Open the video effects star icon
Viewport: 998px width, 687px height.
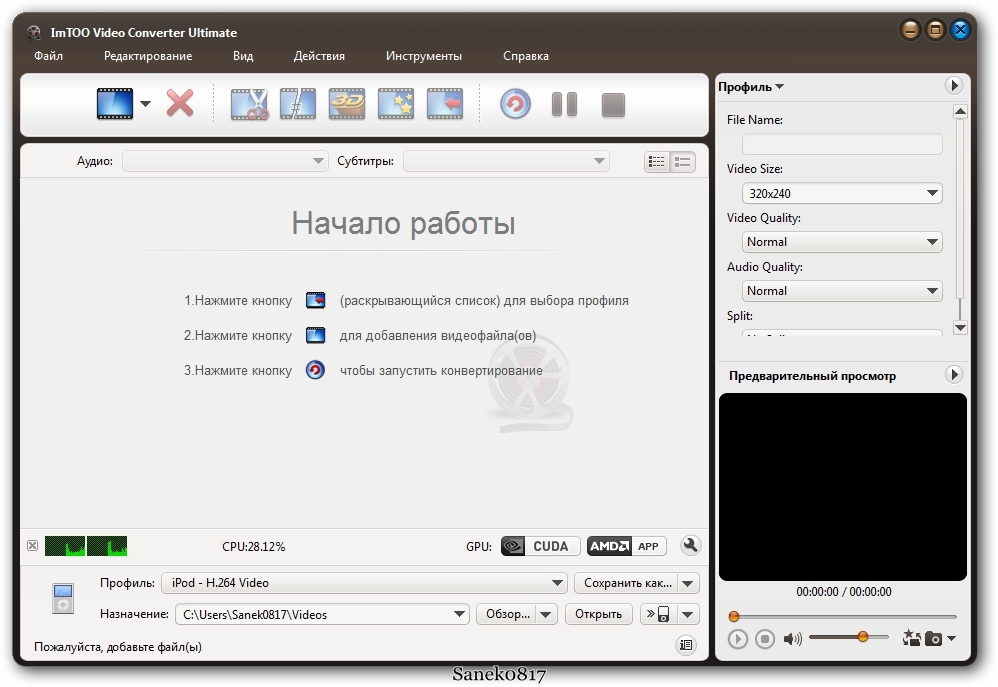click(396, 104)
